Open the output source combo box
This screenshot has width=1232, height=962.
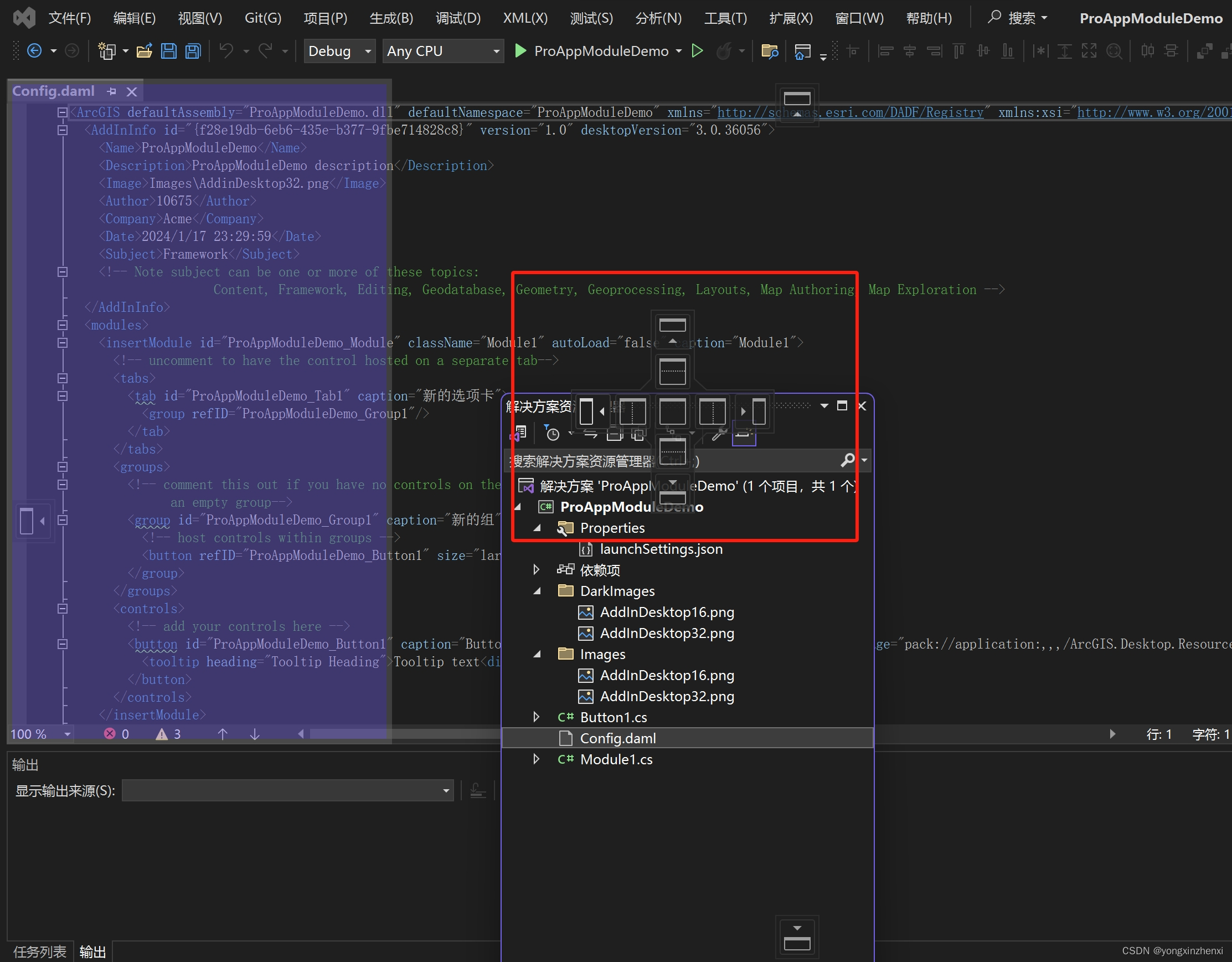(x=288, y=790)
